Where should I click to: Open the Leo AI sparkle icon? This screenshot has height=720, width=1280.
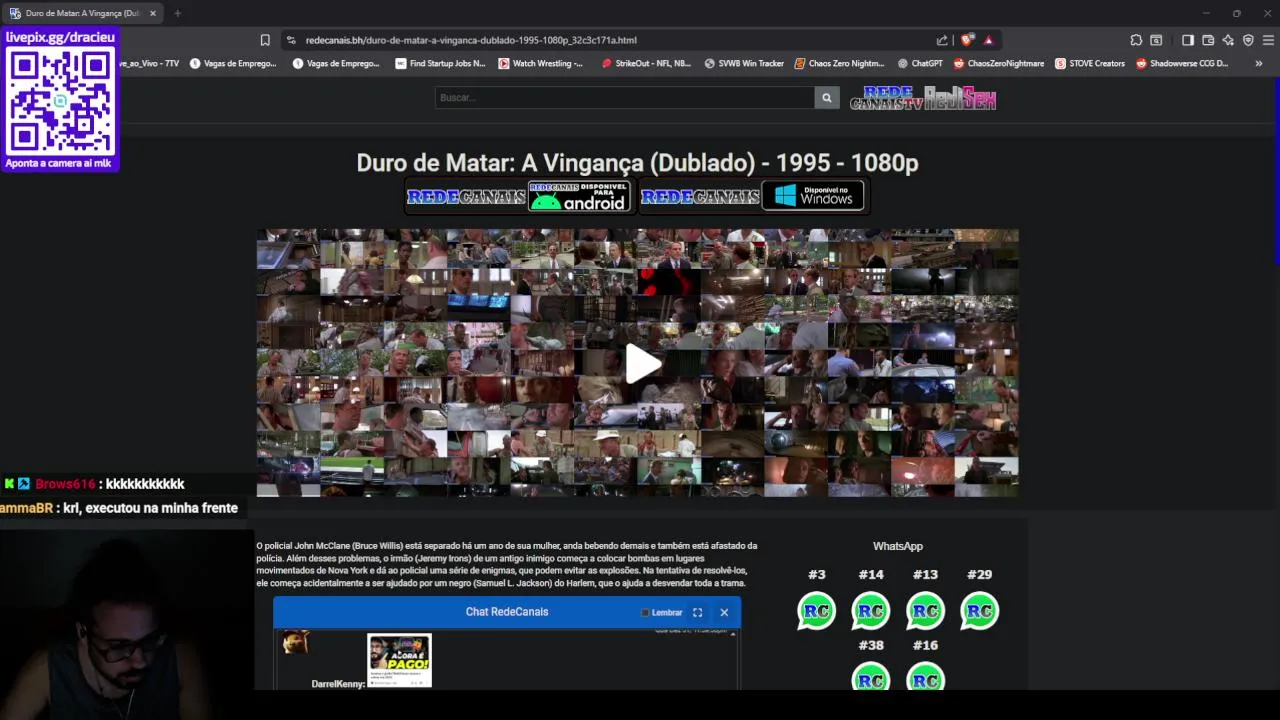click(1228, 40)
